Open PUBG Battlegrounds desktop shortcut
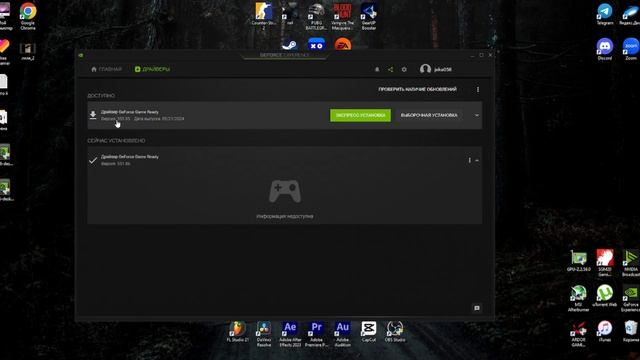This screenshot has height=360, width=640. coord(316,16)
